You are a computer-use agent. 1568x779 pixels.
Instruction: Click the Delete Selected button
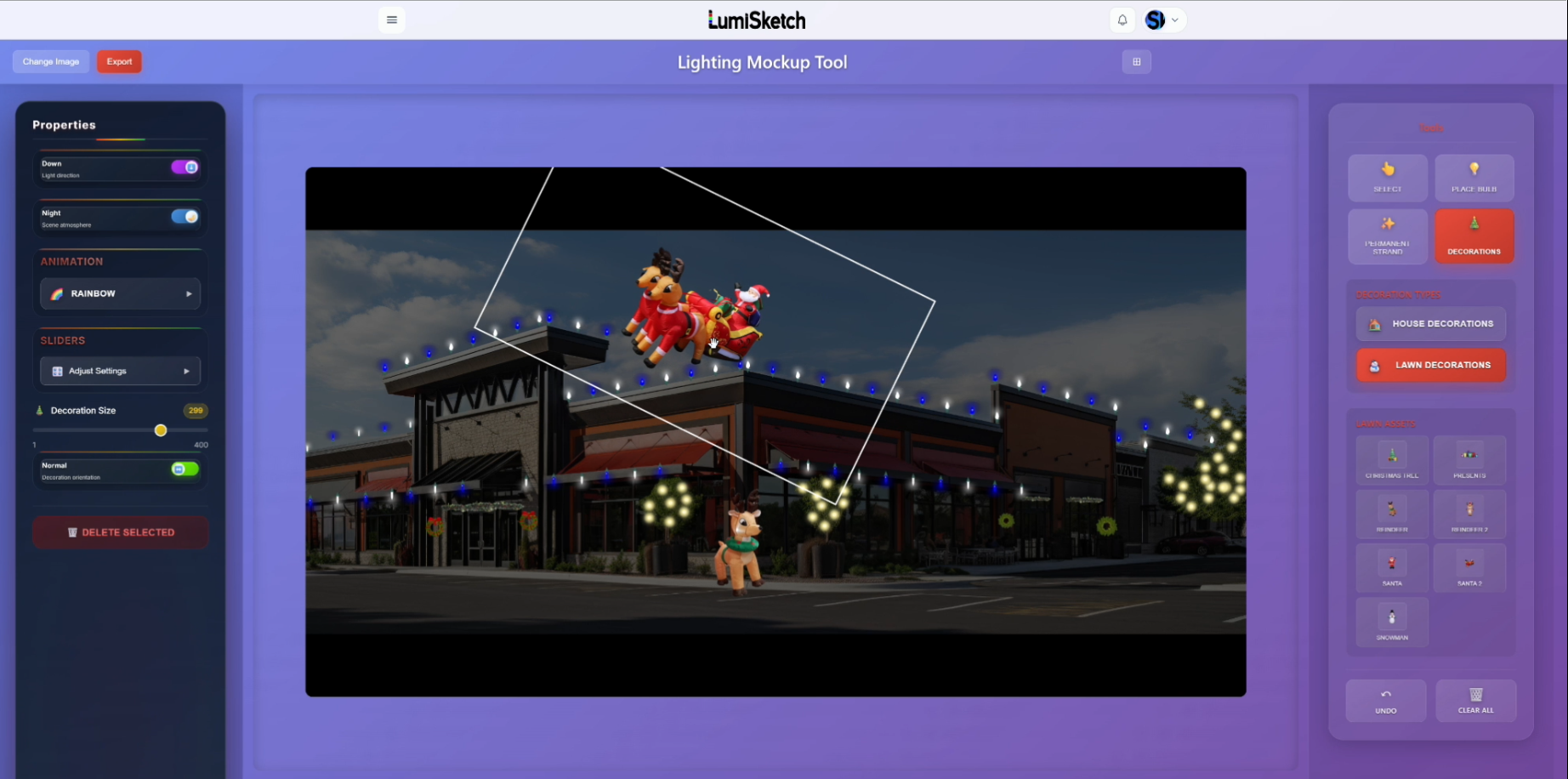[120, 532]
